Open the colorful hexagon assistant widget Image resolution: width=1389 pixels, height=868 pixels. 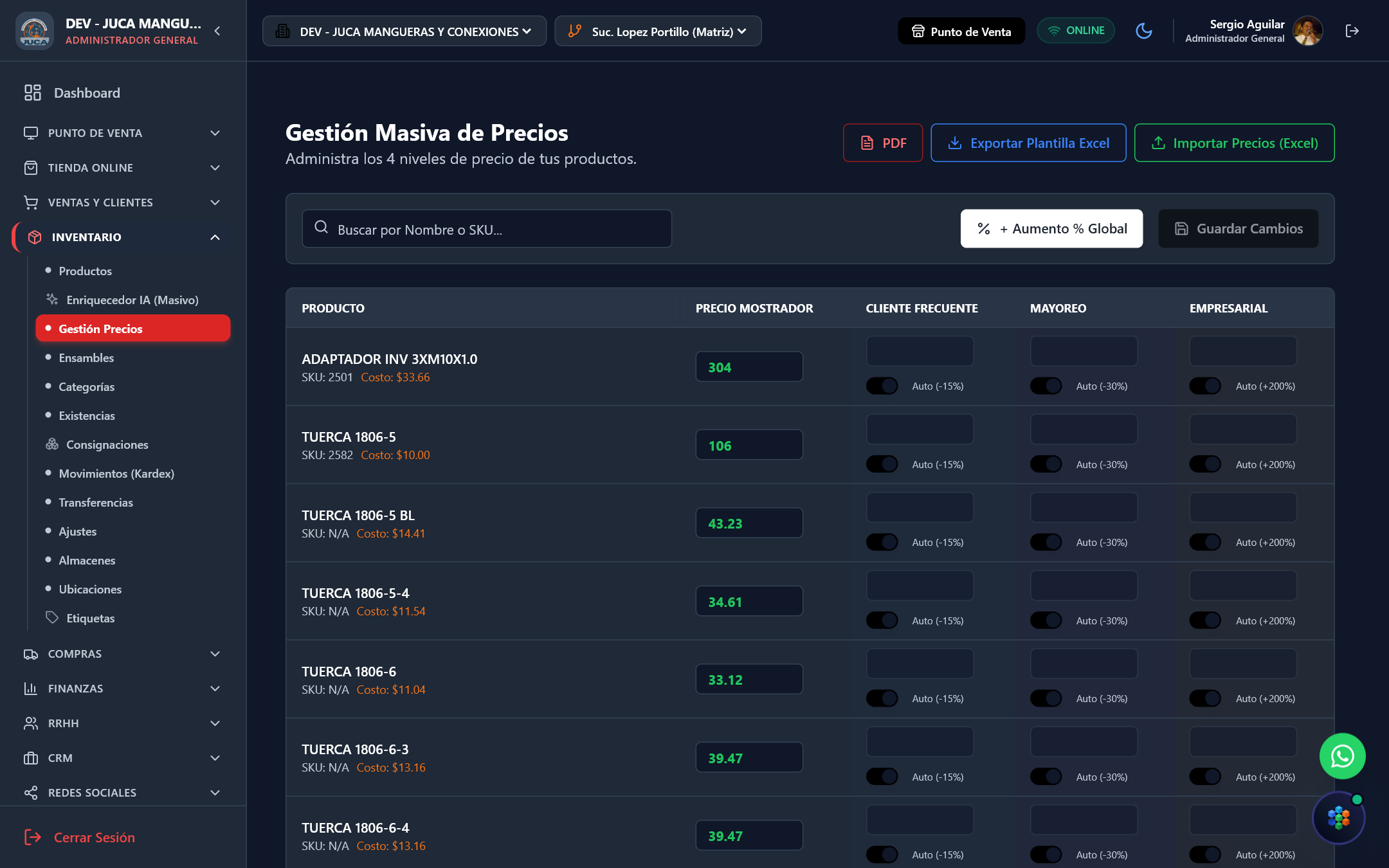click(x=1339, y=818)
